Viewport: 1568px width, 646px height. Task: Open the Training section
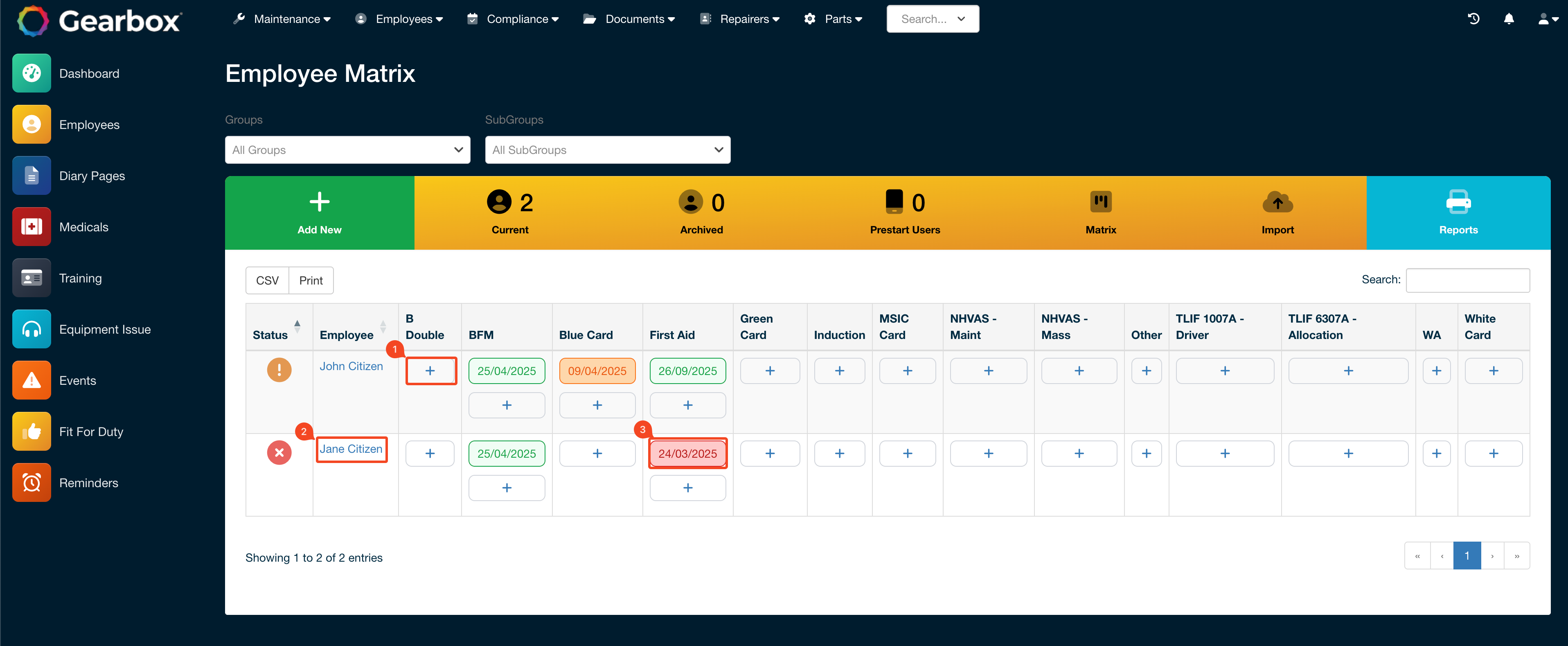80,278
